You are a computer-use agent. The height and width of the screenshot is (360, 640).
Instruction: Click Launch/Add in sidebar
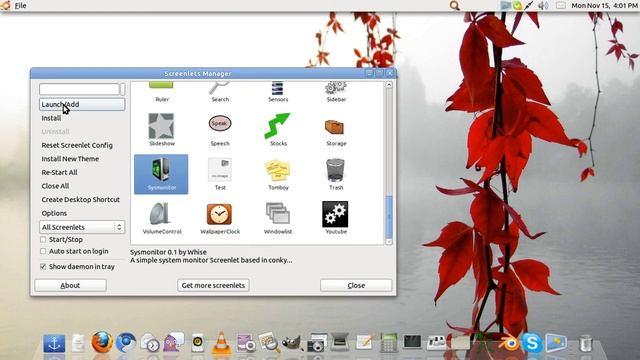82,104
